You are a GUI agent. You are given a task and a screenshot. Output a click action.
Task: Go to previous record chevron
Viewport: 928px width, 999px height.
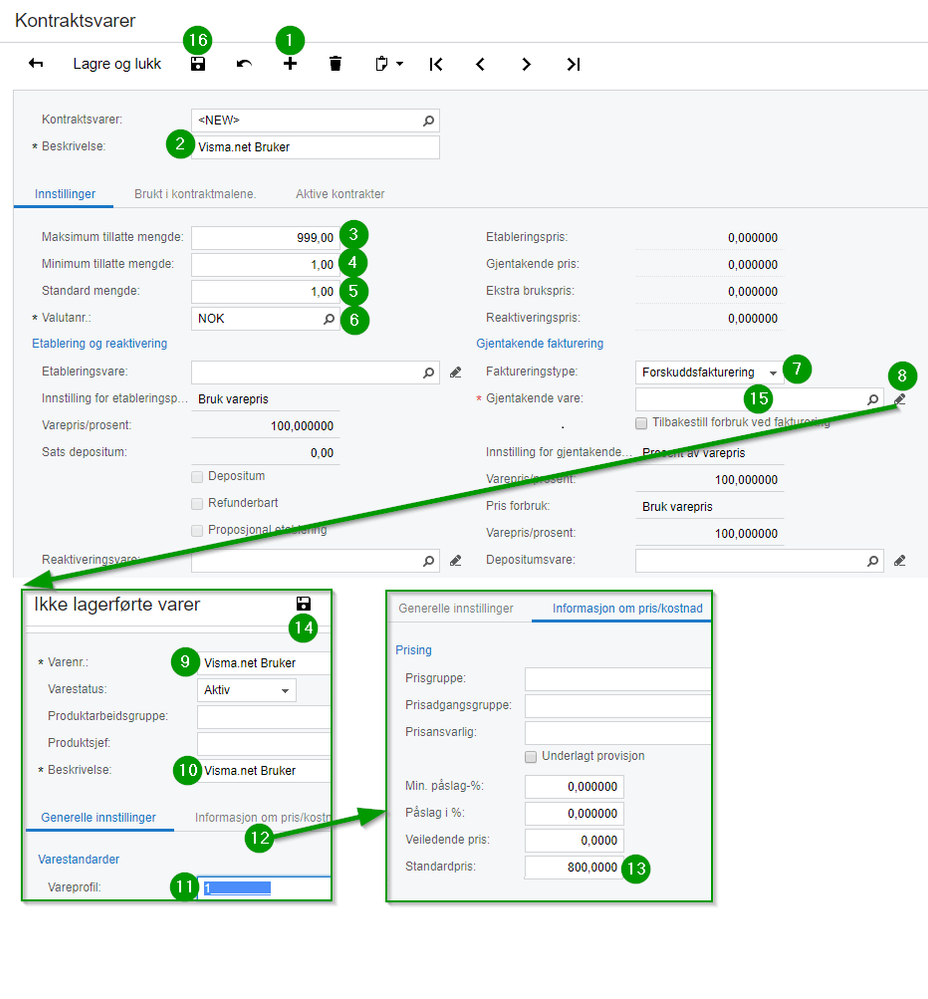click(x=481, y=64)
